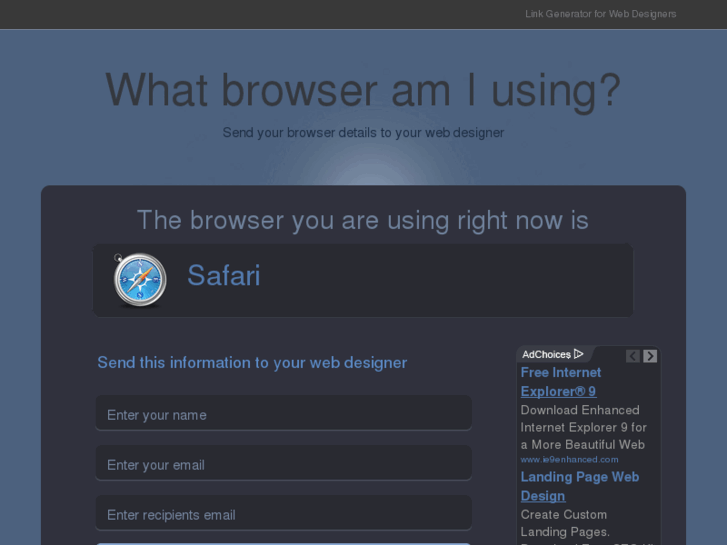Open Link Generator for Web Designers link
This screenshot has height=545, width=727.
(x=600, y=14)
